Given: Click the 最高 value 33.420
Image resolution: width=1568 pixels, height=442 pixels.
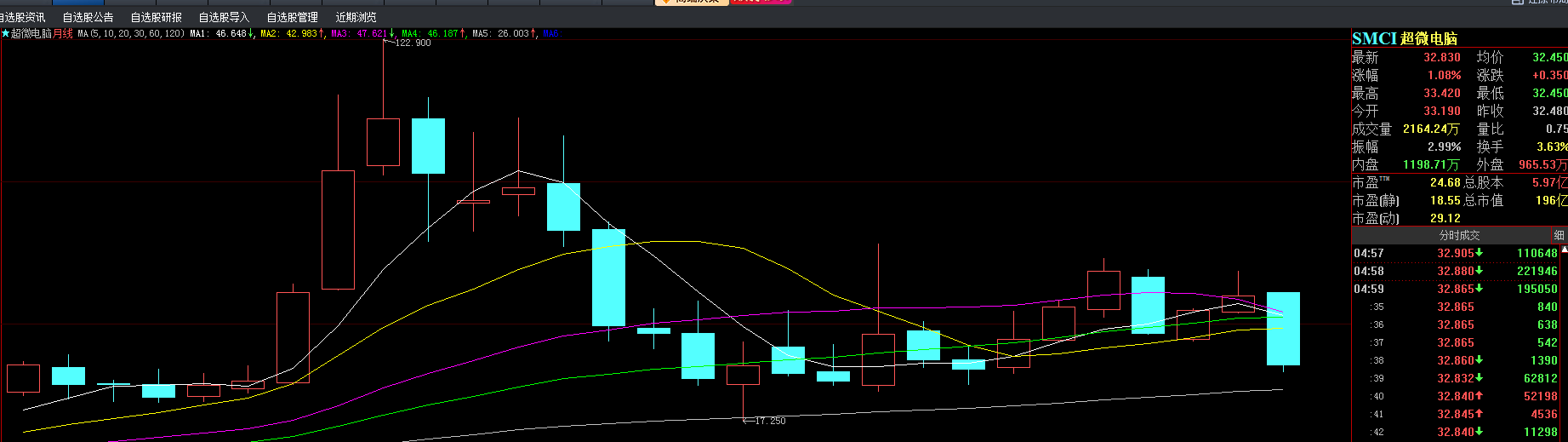Looking at the screenshot, I should [x=1442, y=93].
